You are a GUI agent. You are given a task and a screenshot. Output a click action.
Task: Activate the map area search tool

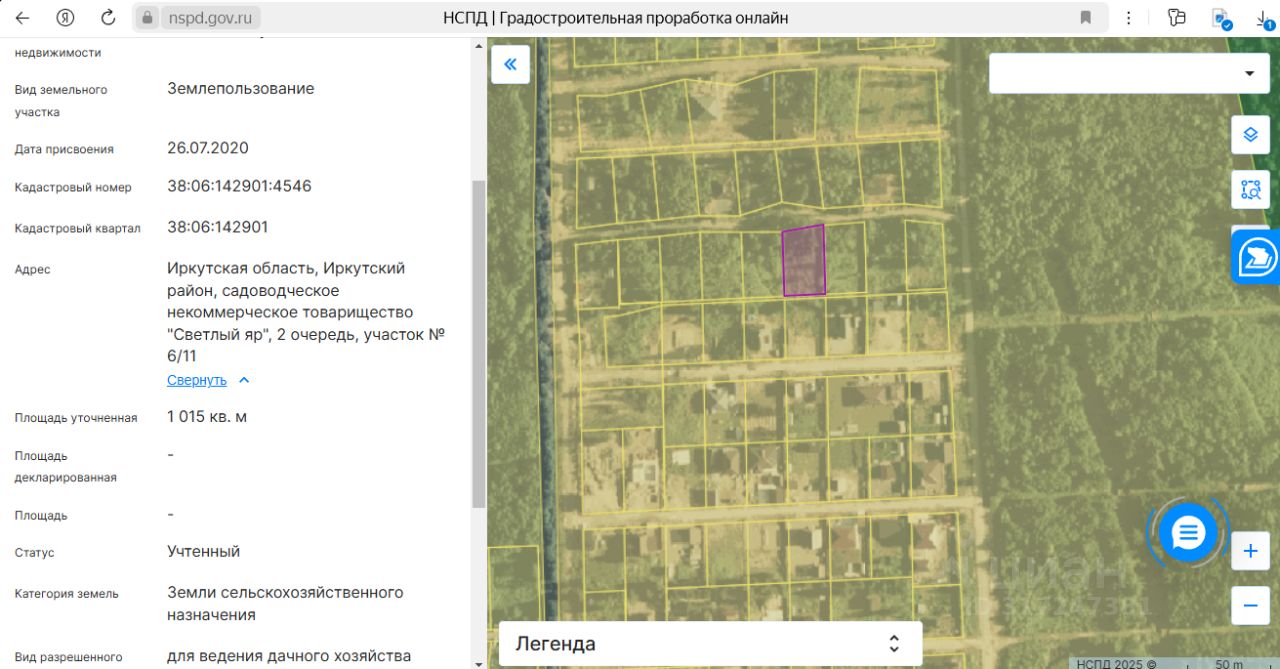click(x=1250, y=189)
